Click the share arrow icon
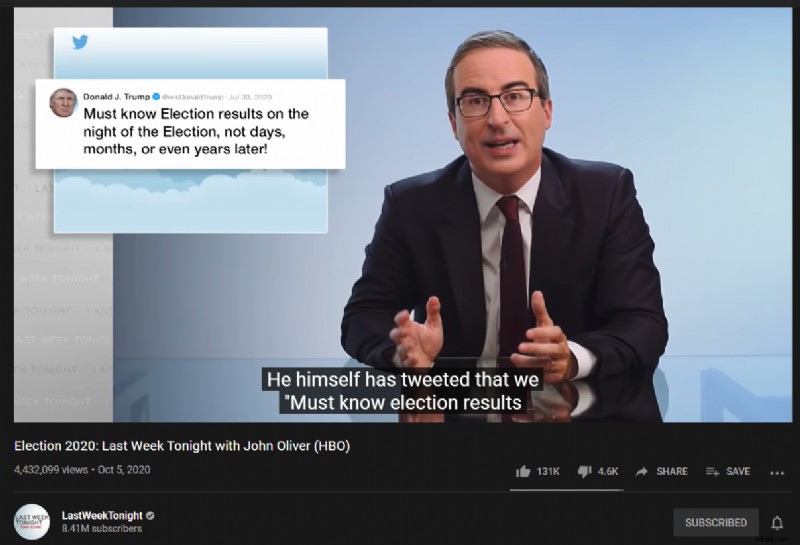 (642, 472)
